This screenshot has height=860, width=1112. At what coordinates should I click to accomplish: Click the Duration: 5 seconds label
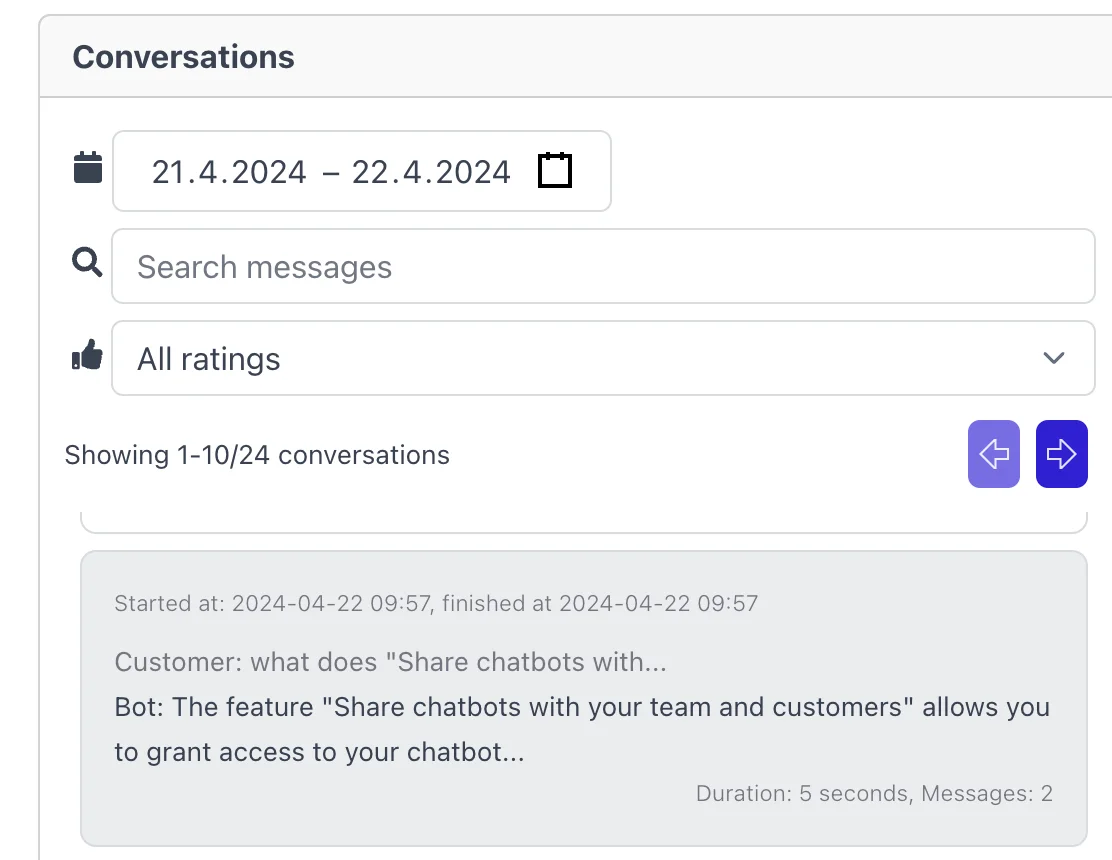874,793
